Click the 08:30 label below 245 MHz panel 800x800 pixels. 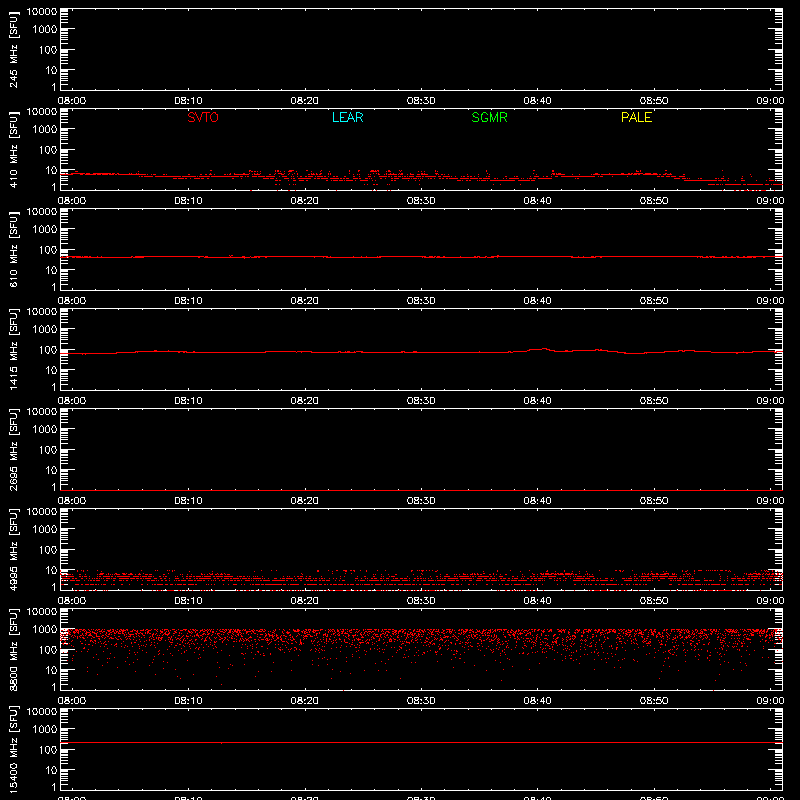pos(421,101)
